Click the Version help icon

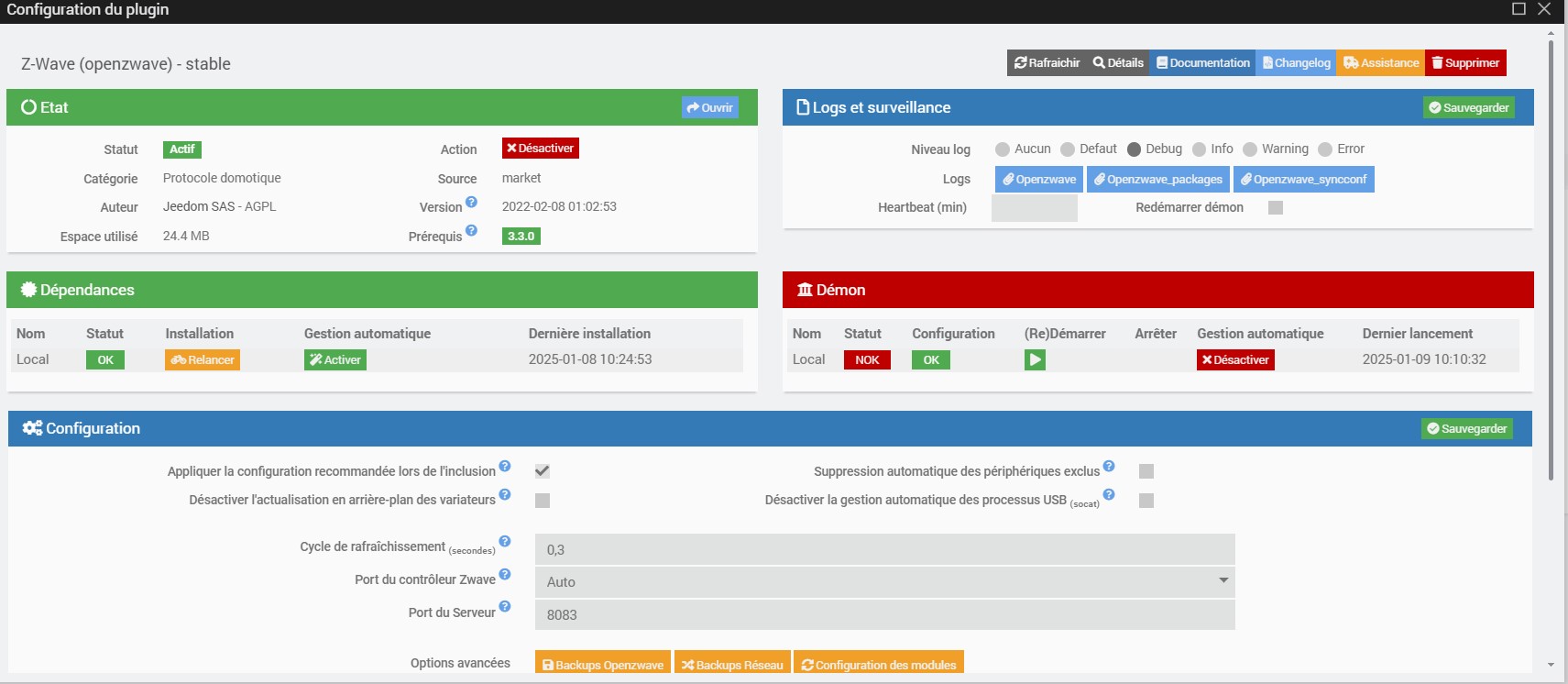click(471, 202)
